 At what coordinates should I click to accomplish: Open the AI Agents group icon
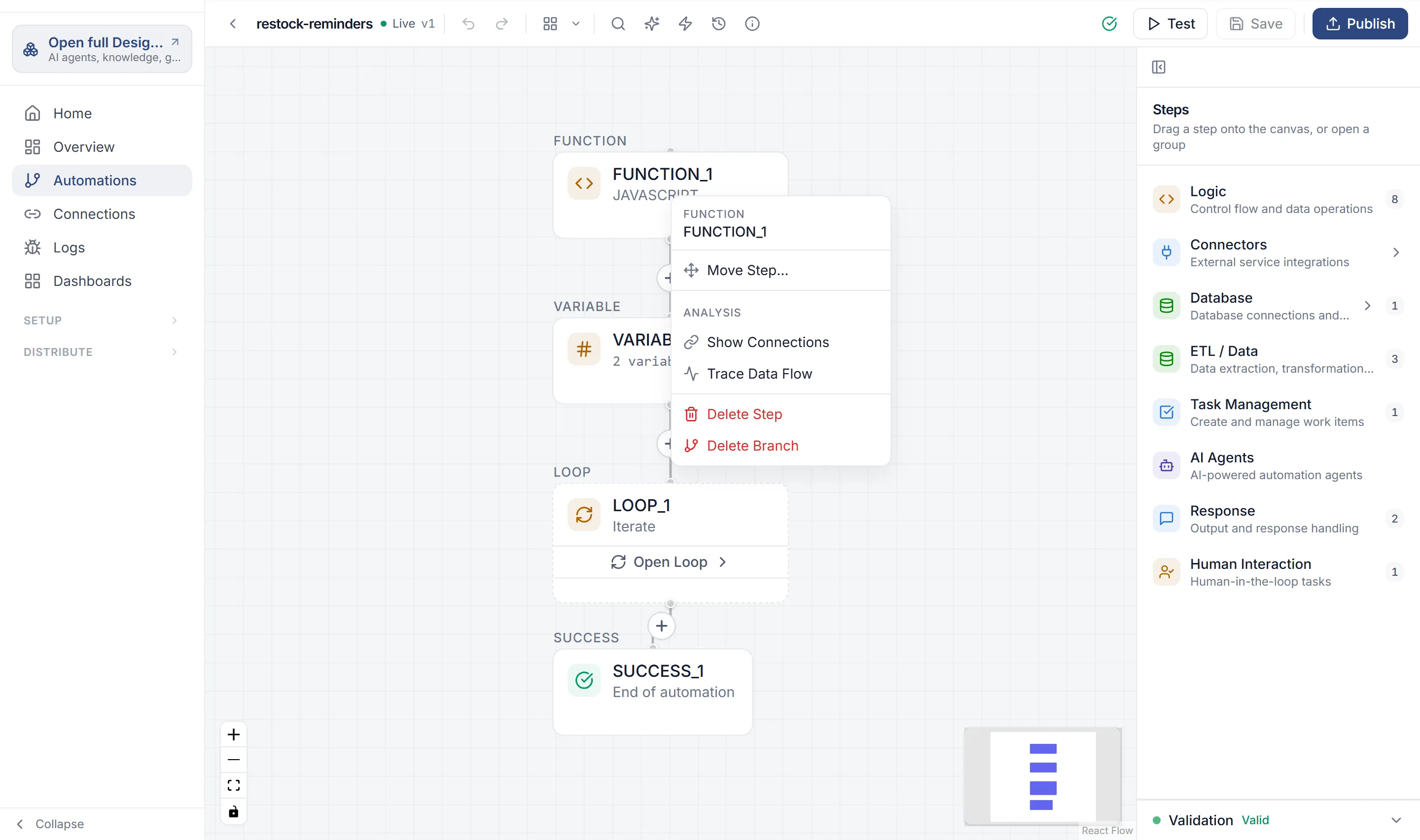(1167, 465)
